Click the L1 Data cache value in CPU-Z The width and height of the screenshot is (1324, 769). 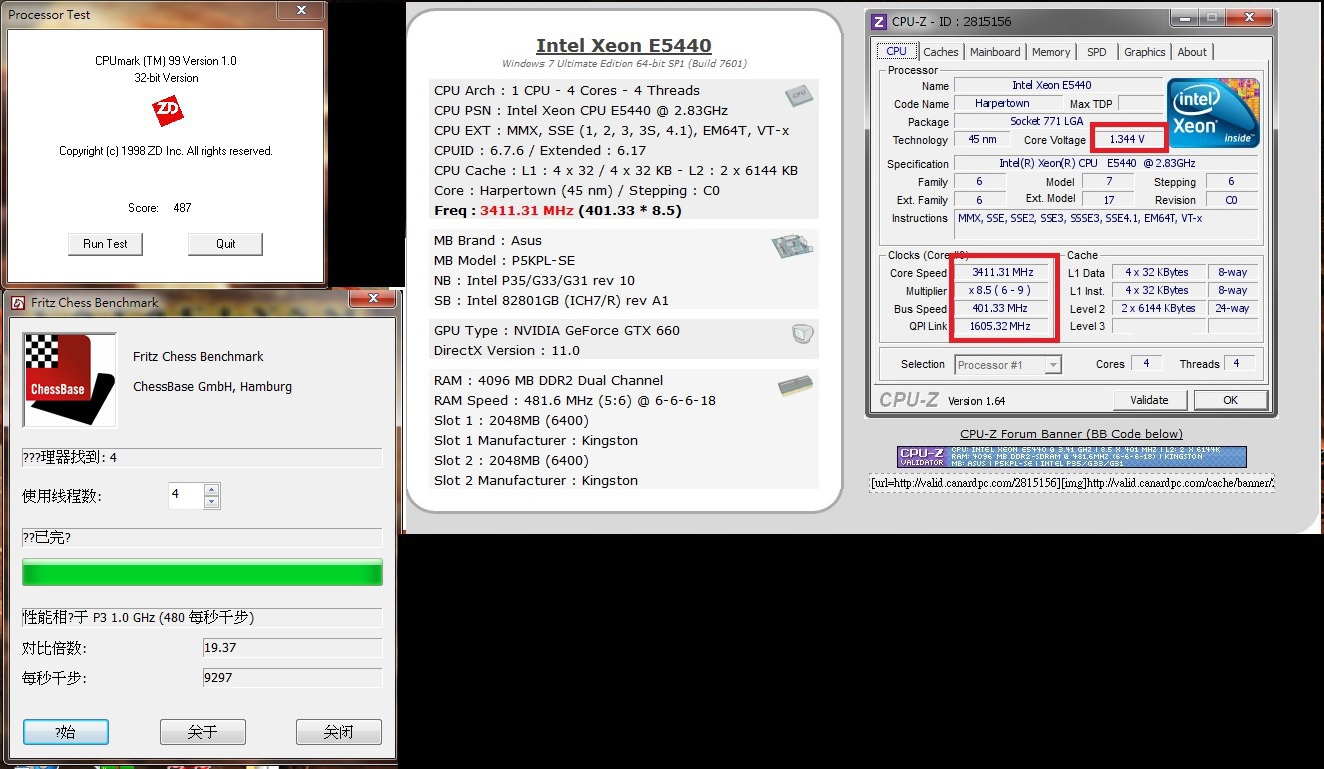1157,272
